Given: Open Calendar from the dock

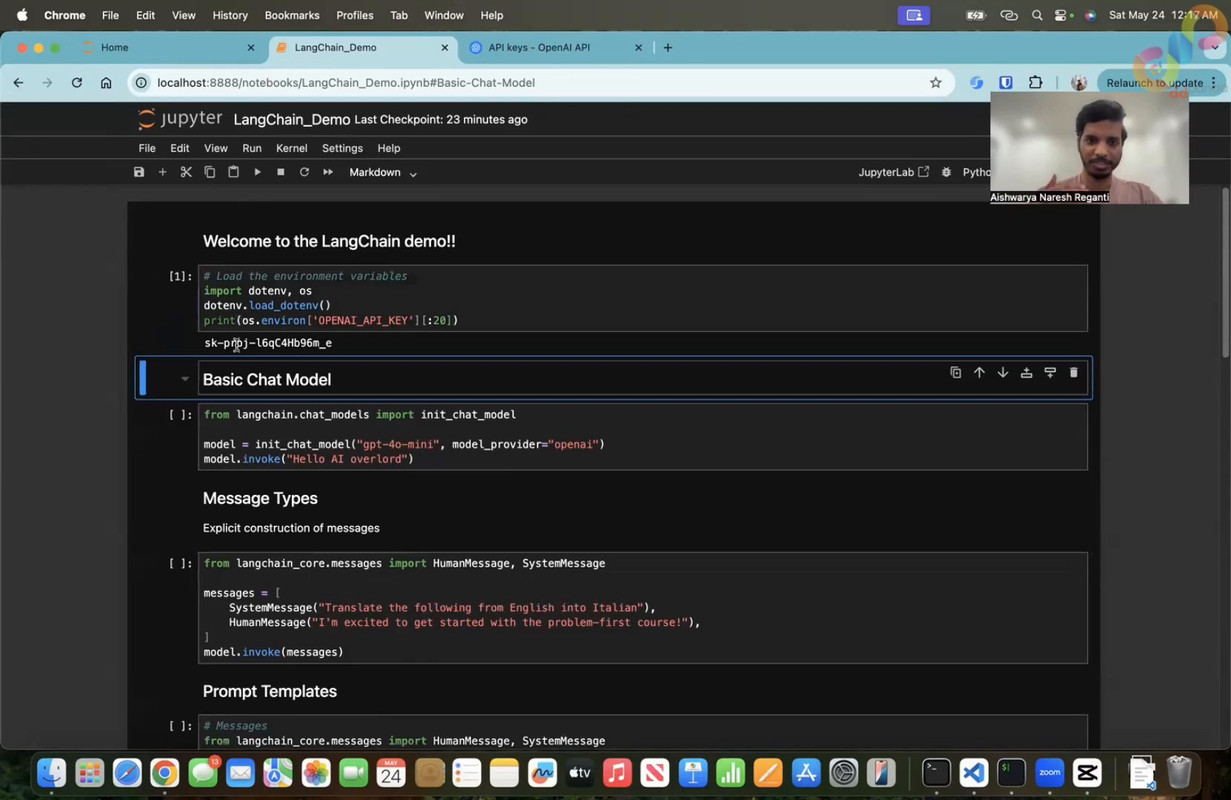Looking at the screenshot, I should coord(391,773).
